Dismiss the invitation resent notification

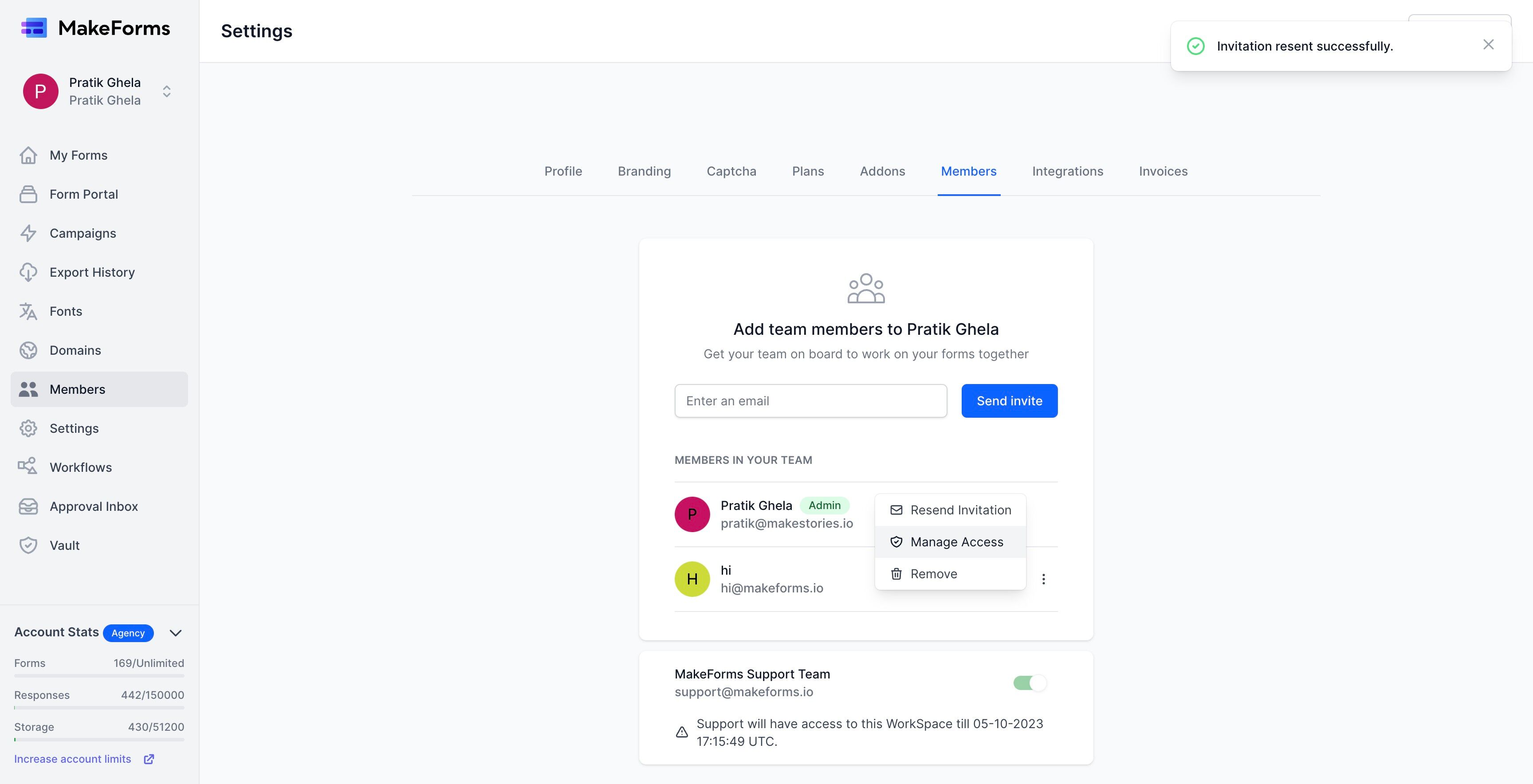1488,45
